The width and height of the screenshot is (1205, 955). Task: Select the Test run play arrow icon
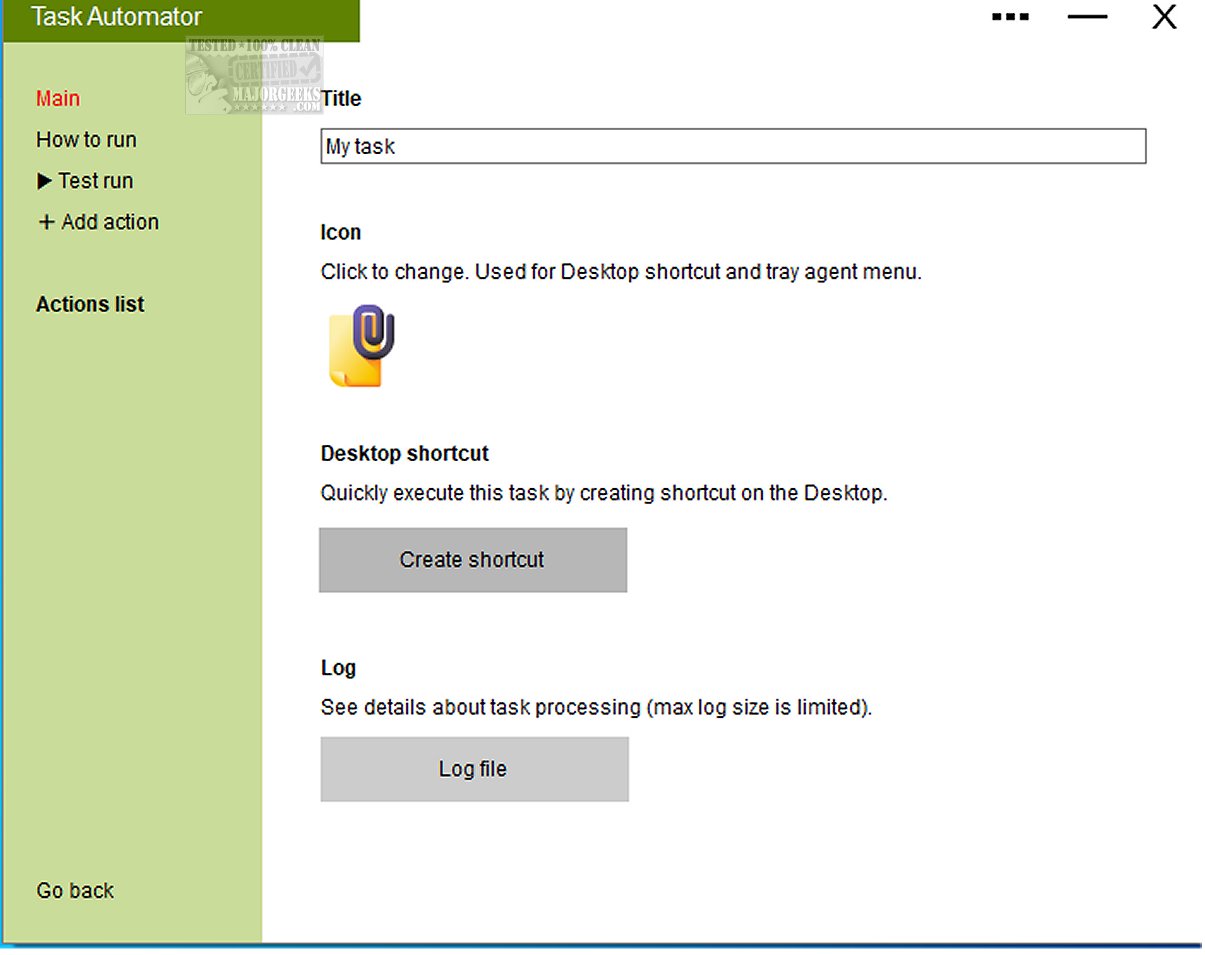tap(45, 181)
